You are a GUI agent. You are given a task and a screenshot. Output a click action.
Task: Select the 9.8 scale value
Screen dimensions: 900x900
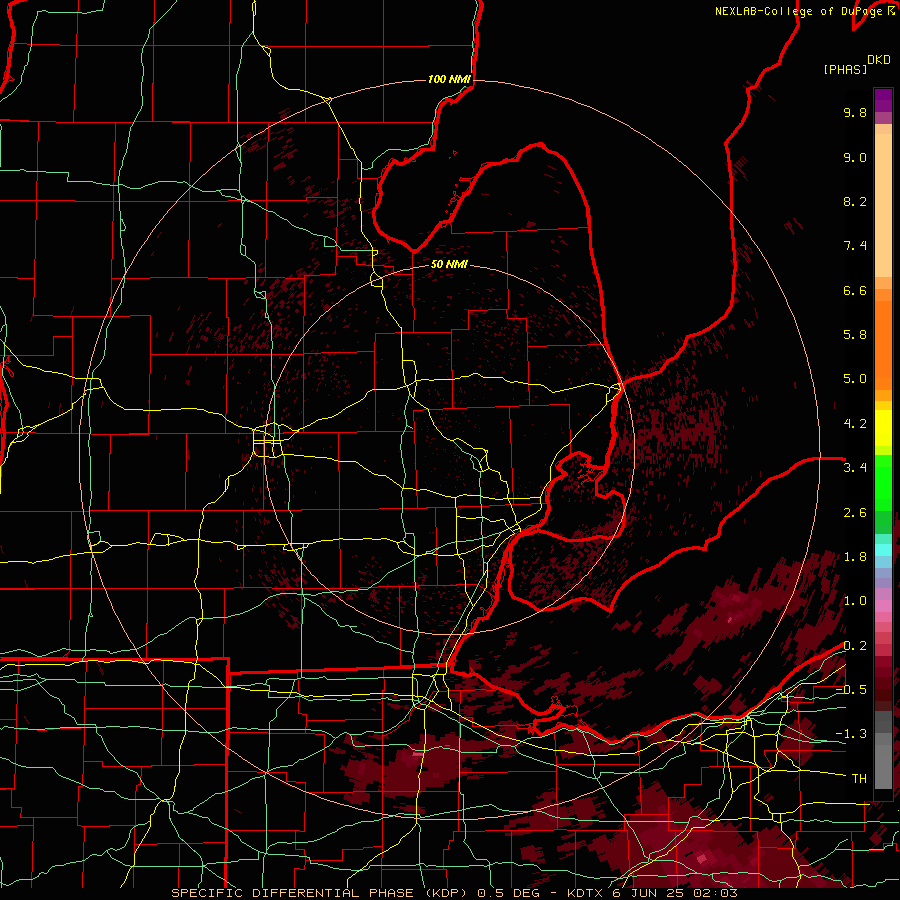coord(855,112)
